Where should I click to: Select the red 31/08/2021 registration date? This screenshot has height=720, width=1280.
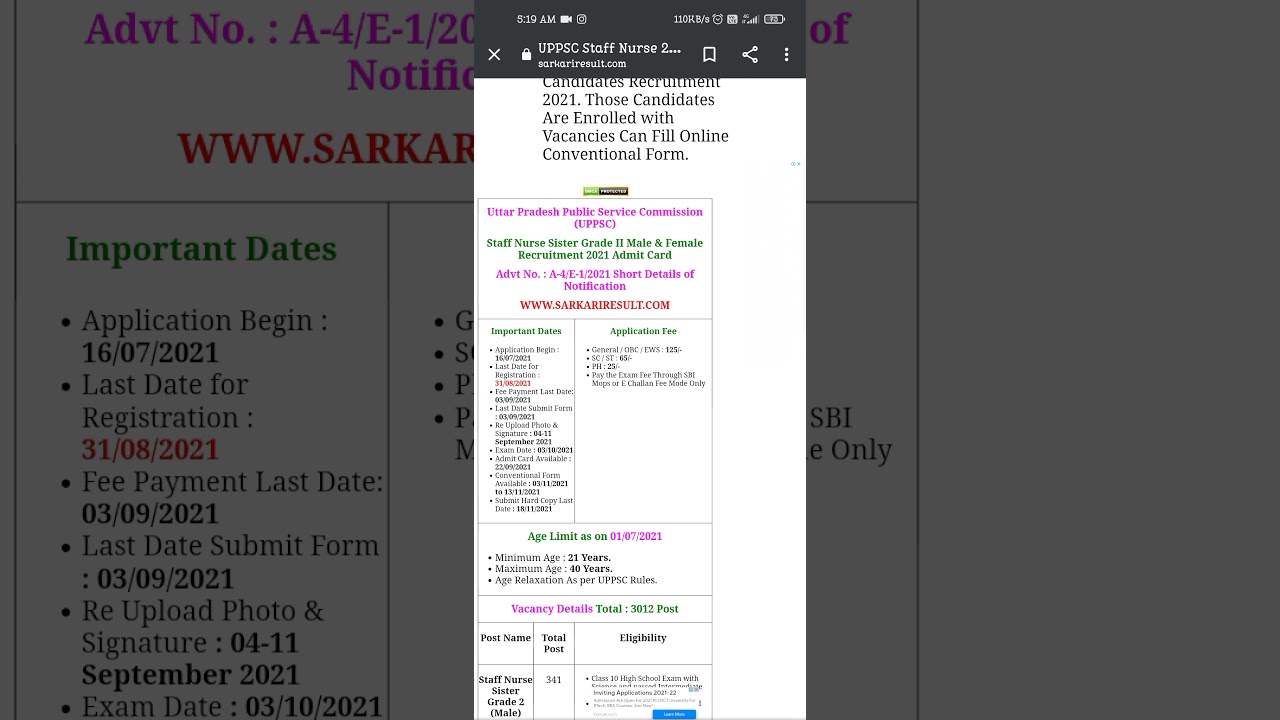click(513, 383)
